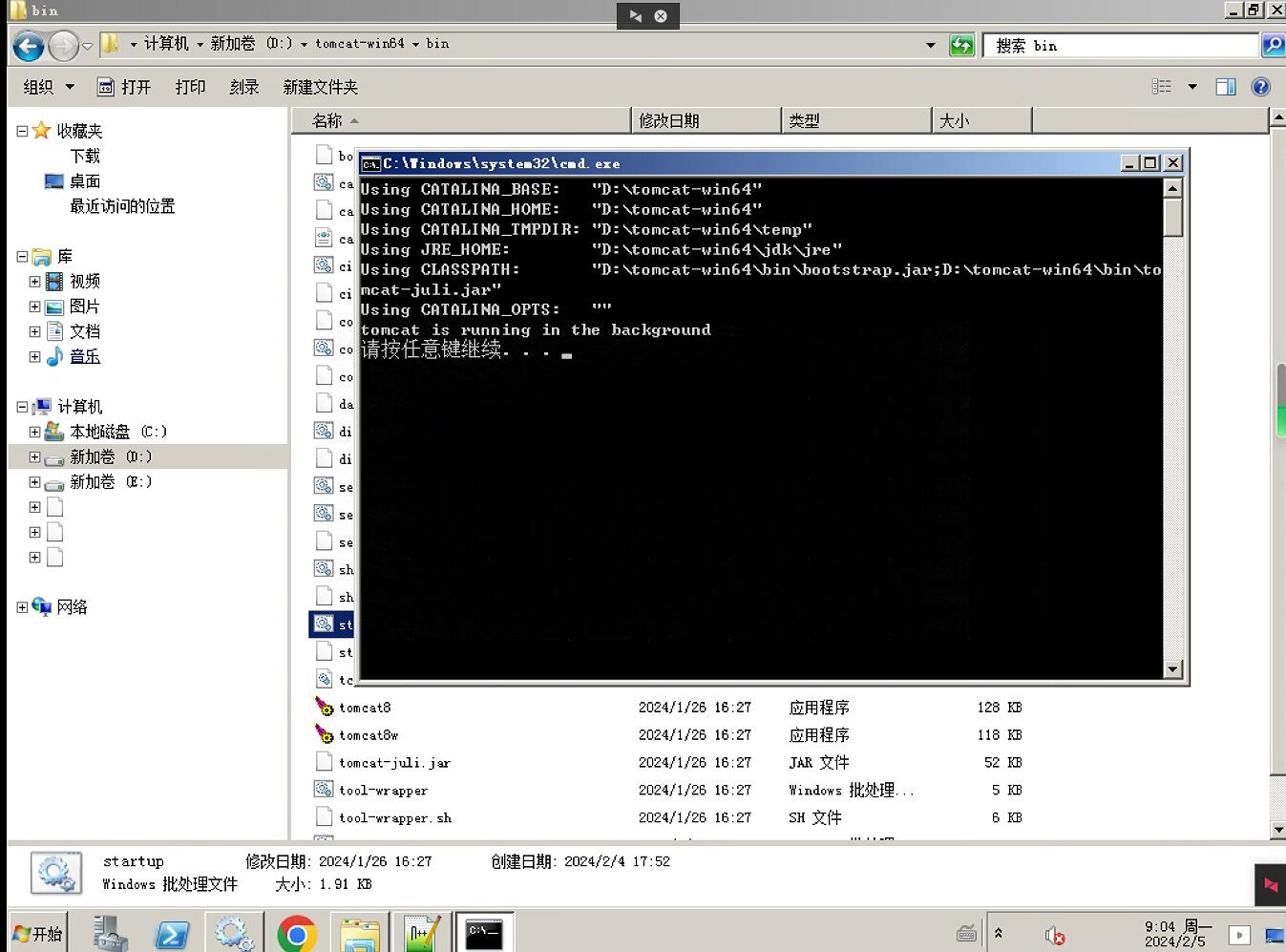Click cmd window scrollbar down arrow

point(1173,669)
